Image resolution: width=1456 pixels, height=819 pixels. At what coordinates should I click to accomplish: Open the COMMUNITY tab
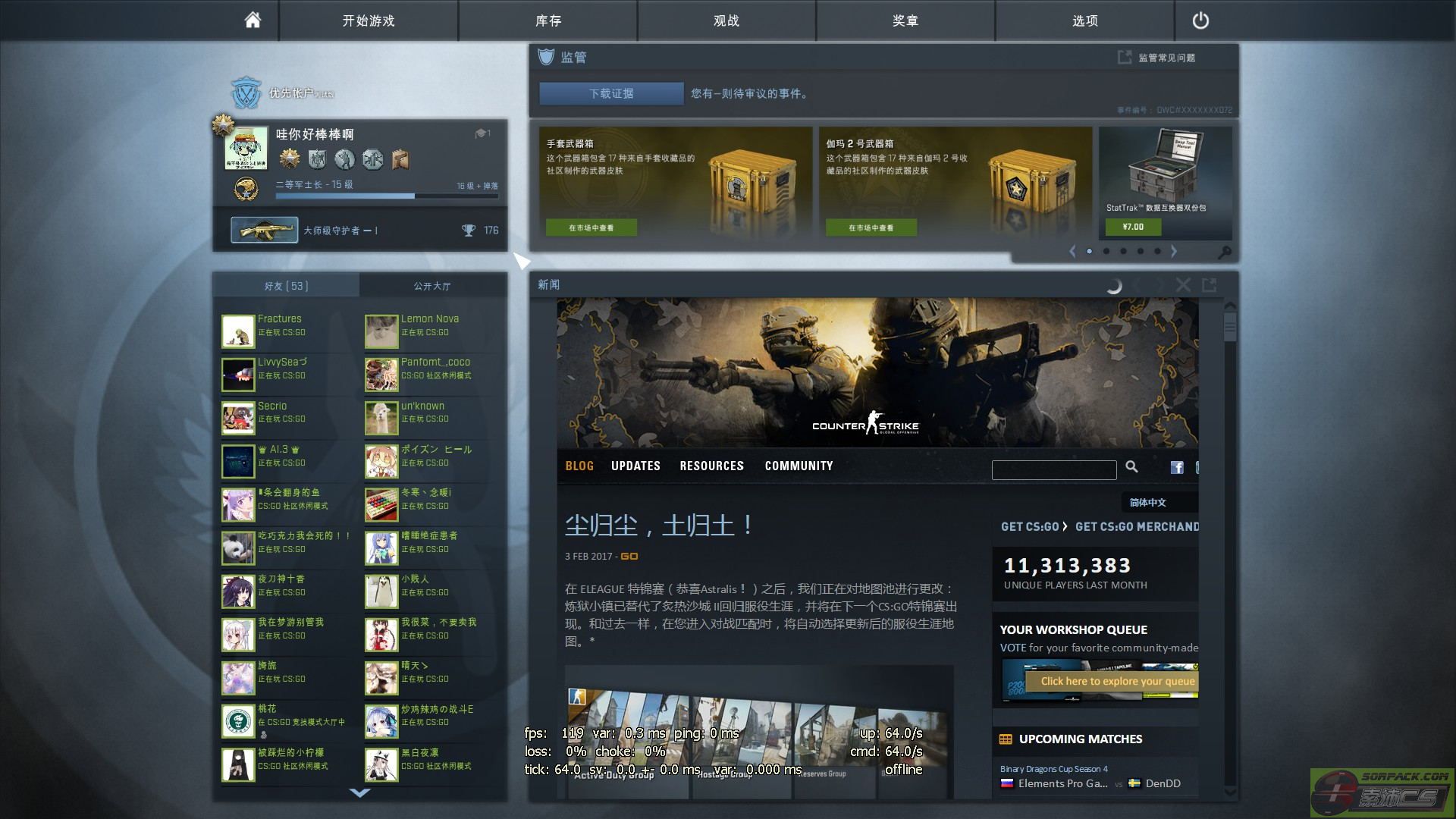click(x=799, y=466)
